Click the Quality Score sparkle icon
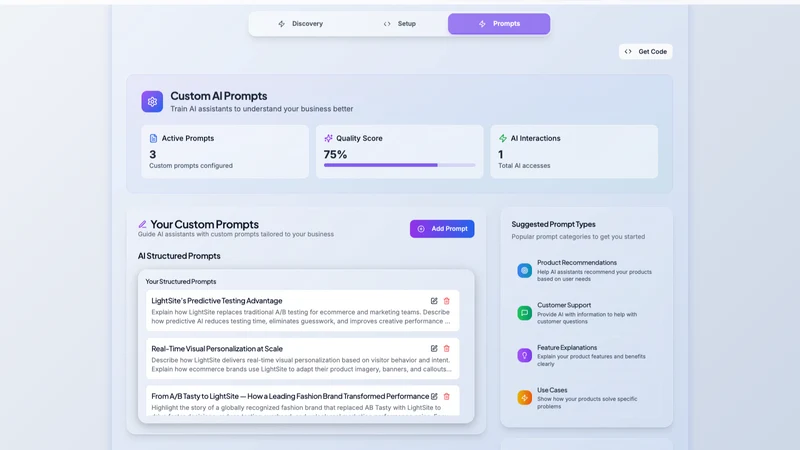Viewport: 800px width, 450px height. [x=328, y=138]
